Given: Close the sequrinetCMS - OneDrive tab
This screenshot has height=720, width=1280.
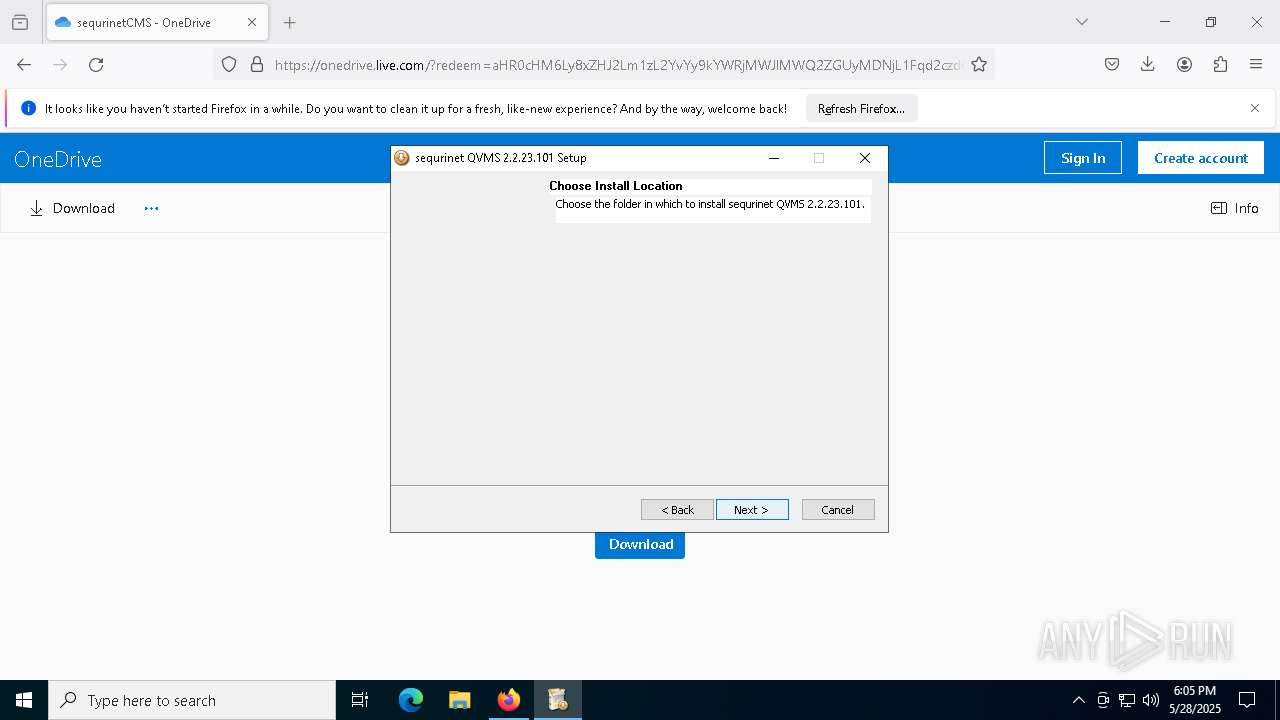Looking at the screenshot, I should pyautogui.click(x=252, y=22).
